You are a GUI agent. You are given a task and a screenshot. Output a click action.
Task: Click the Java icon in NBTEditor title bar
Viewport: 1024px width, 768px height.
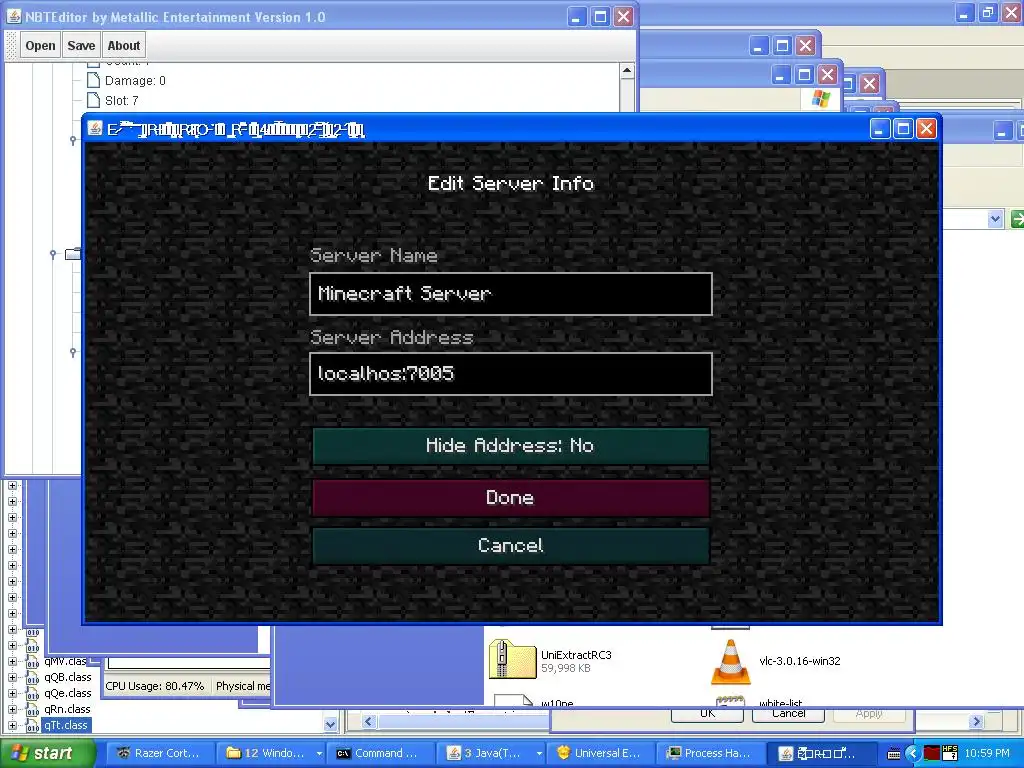point(14,16)
